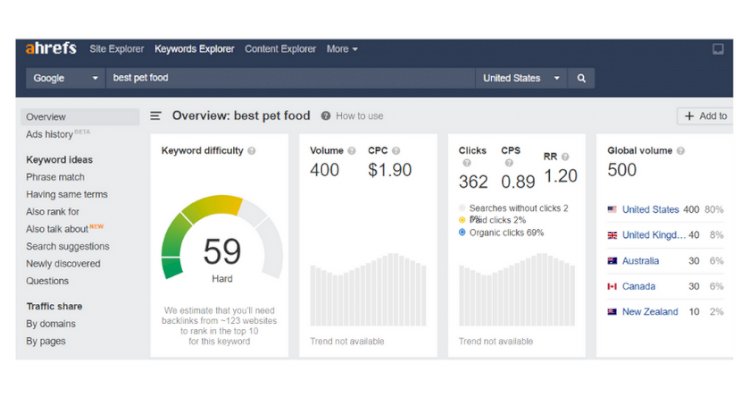Click the 362 clicks value
Viewport: 750px width, 415px height.
pos(474,182)
